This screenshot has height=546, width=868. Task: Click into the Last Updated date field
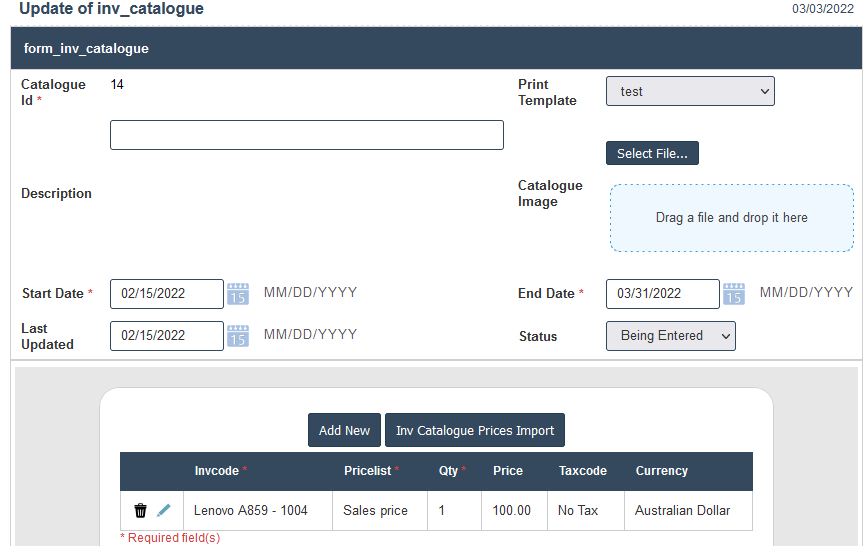tap(167, 336)
